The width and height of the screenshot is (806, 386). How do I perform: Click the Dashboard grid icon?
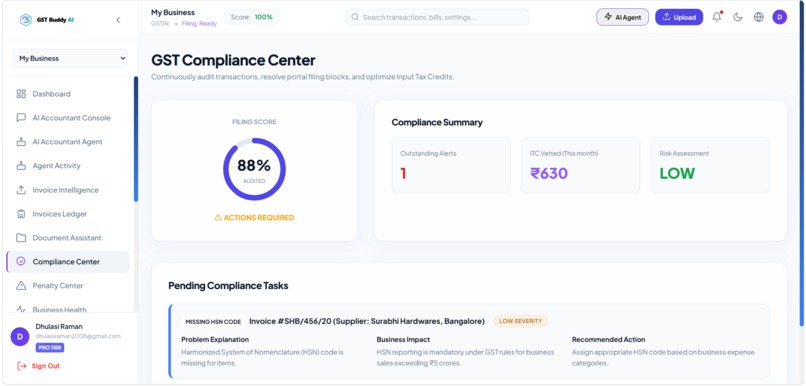(21, 94)
